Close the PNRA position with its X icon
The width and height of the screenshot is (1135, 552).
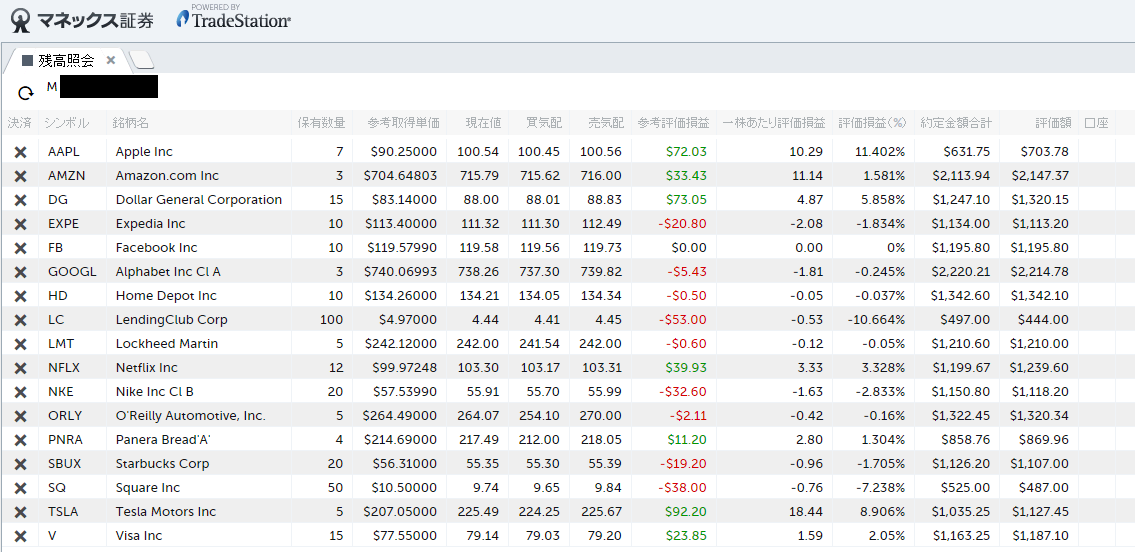pyautogui.click(x=21, y=439)
